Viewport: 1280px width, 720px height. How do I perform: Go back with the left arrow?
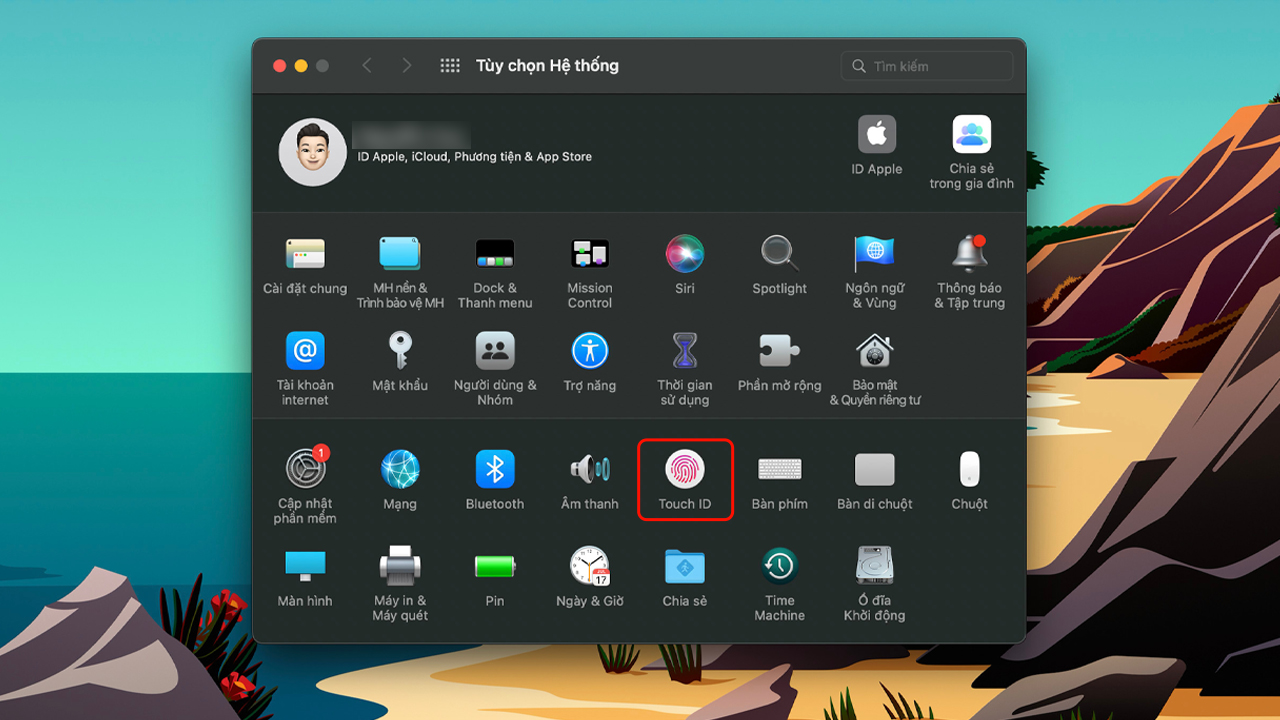click(x=367, y=66)
